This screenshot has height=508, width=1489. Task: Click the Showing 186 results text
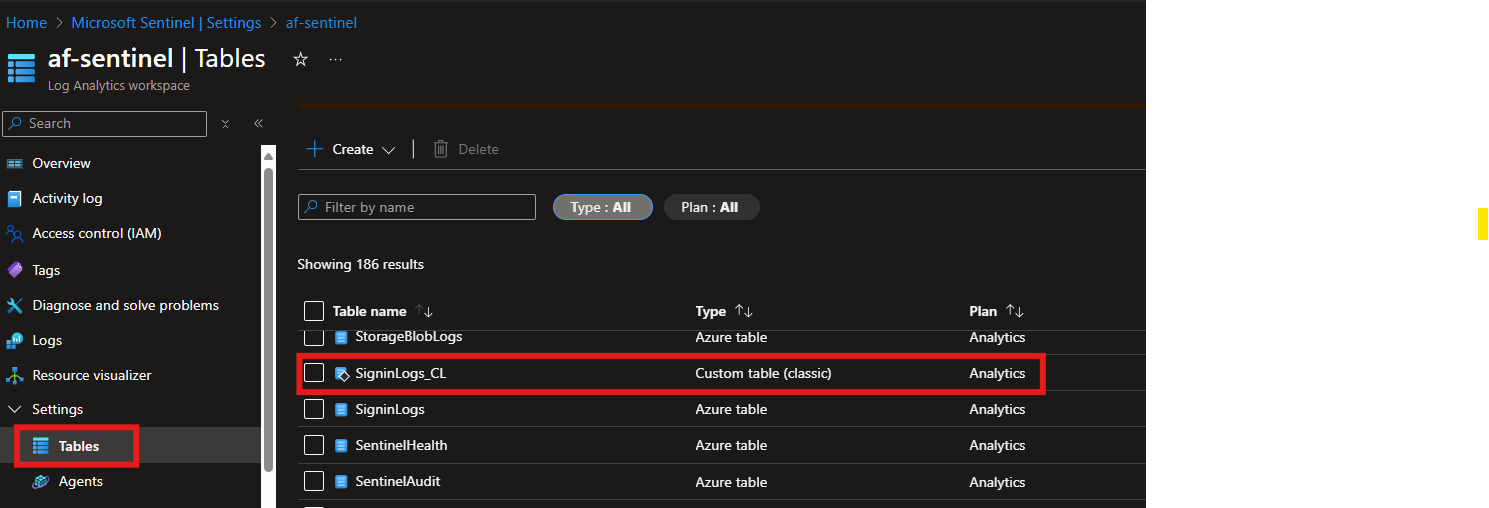360,264
